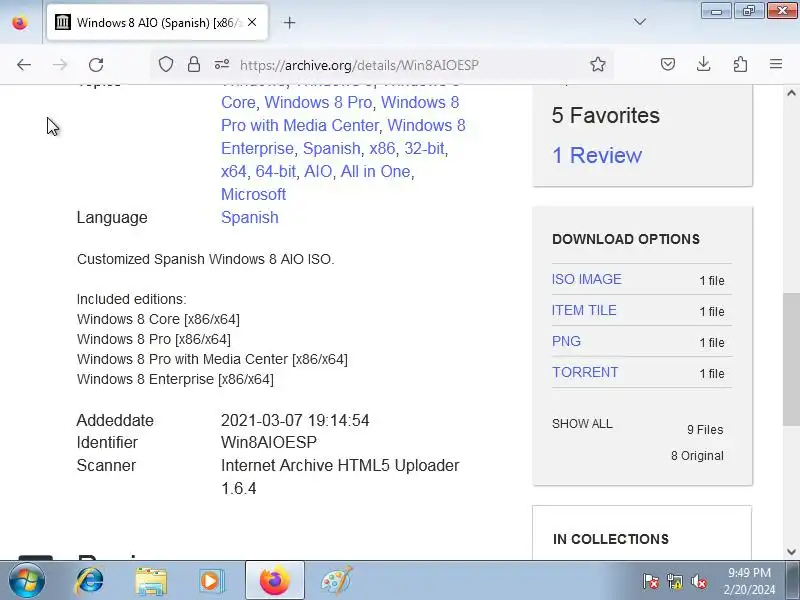This screenshot has width=800, height=600.
Task: Open the Windows Start menu
Action: pyautogui.click(x=26, y=581)
